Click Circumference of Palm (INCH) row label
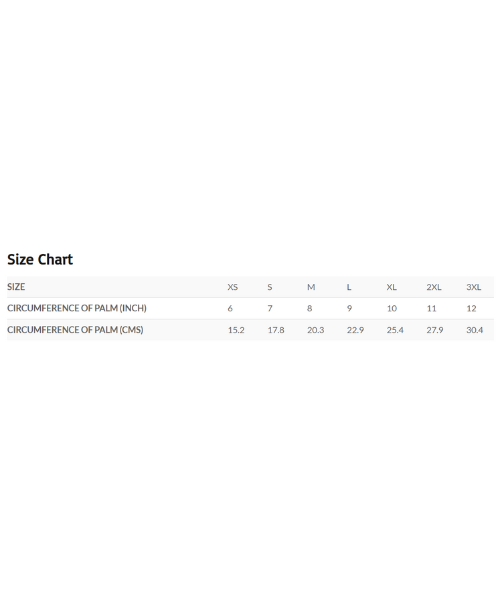 click(x=77, y=308)
